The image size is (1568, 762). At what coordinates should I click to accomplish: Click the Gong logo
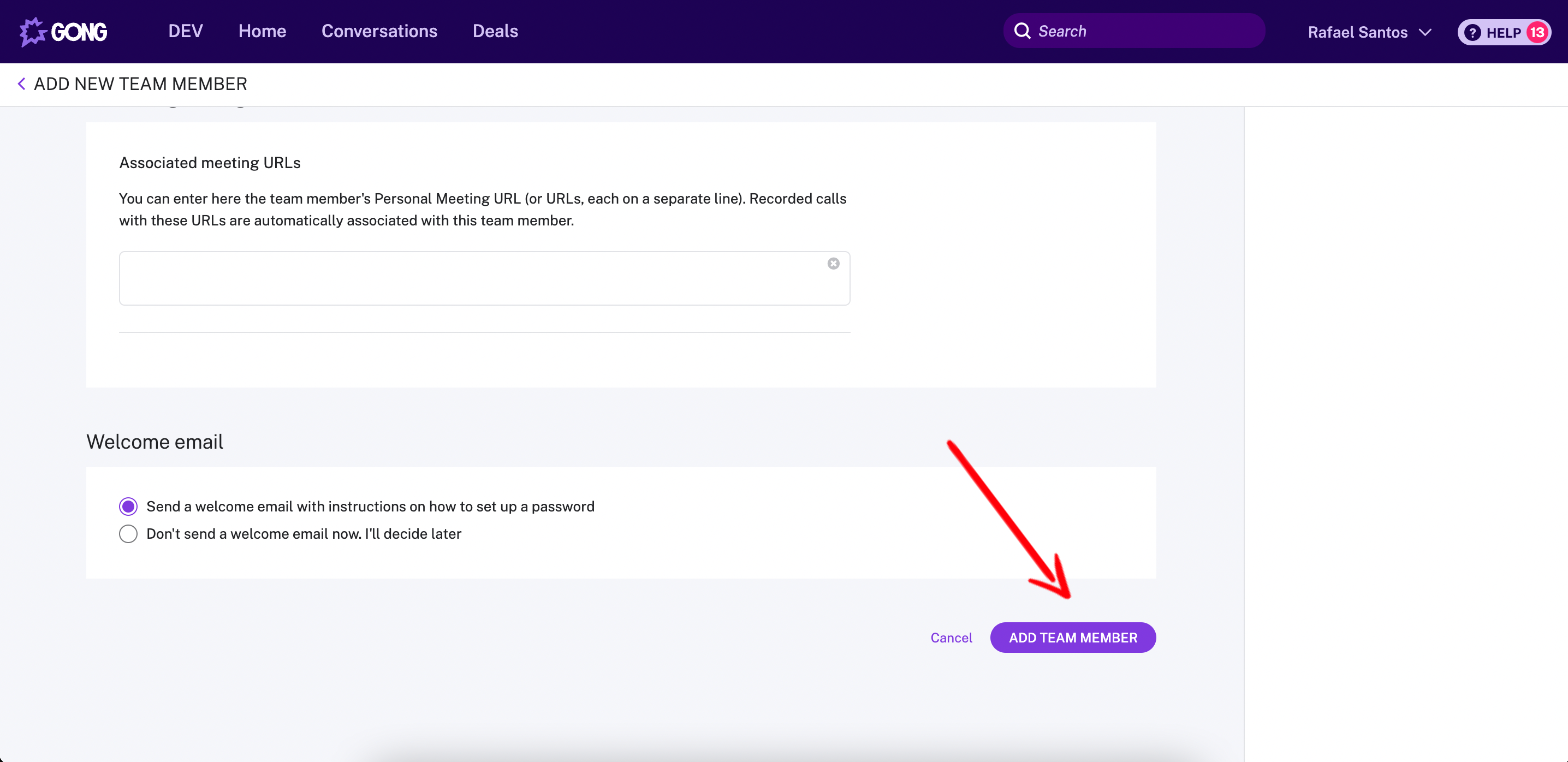(x=63, y=32)
